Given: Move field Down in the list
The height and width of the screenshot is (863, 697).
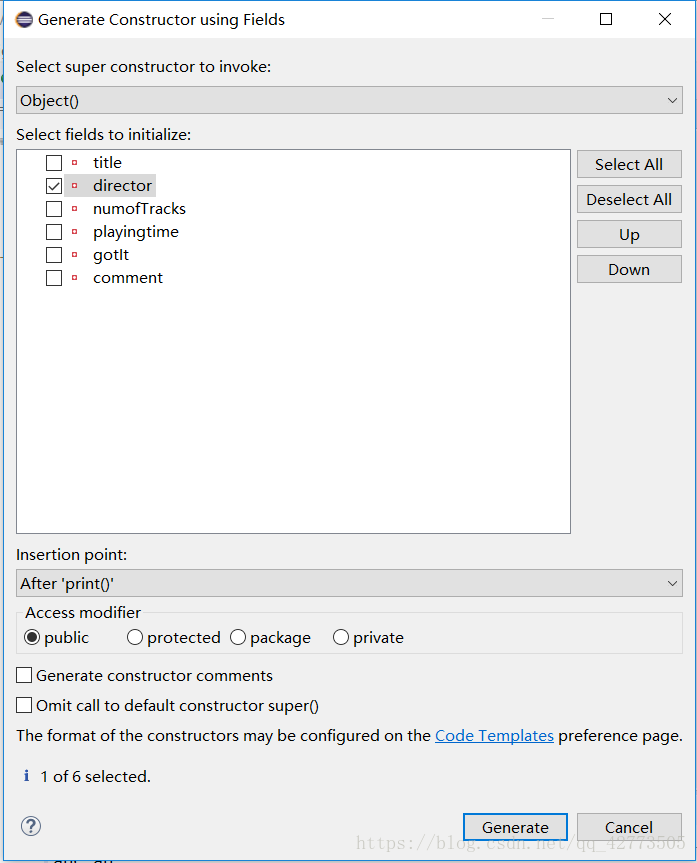Looking at the screenshot, I should tap(629, 269).
